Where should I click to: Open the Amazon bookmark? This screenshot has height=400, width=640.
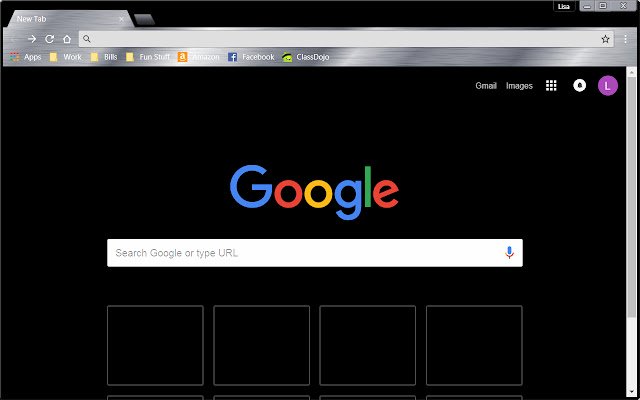(x=199, y=57)
